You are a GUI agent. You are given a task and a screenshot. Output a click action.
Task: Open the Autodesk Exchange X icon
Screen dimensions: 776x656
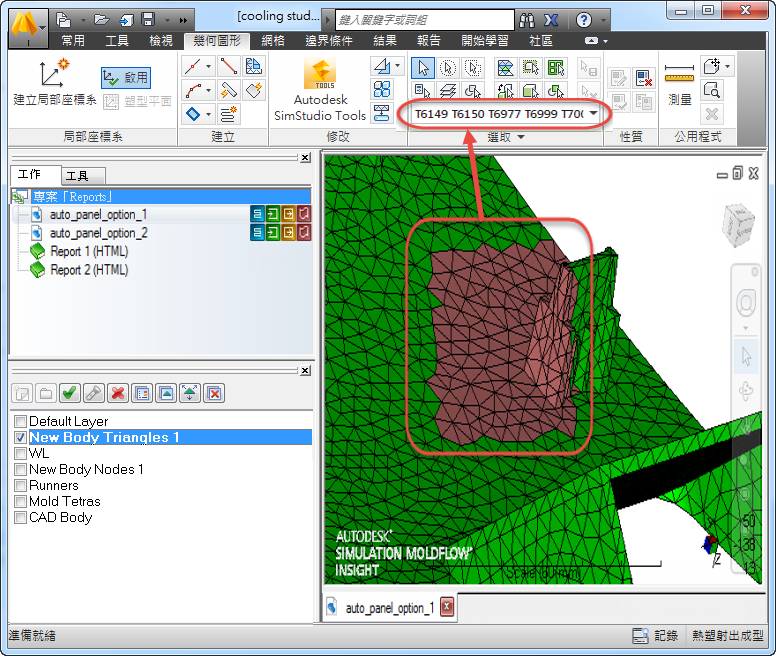click(x=551, y=20)
